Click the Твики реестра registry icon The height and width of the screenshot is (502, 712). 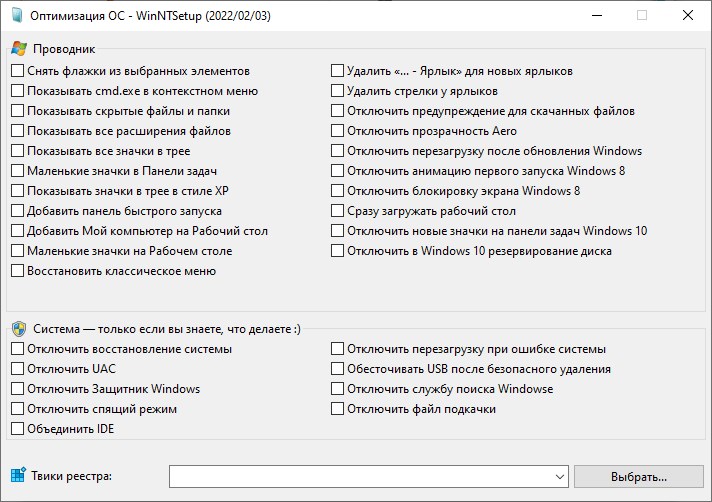coord(17,476)
